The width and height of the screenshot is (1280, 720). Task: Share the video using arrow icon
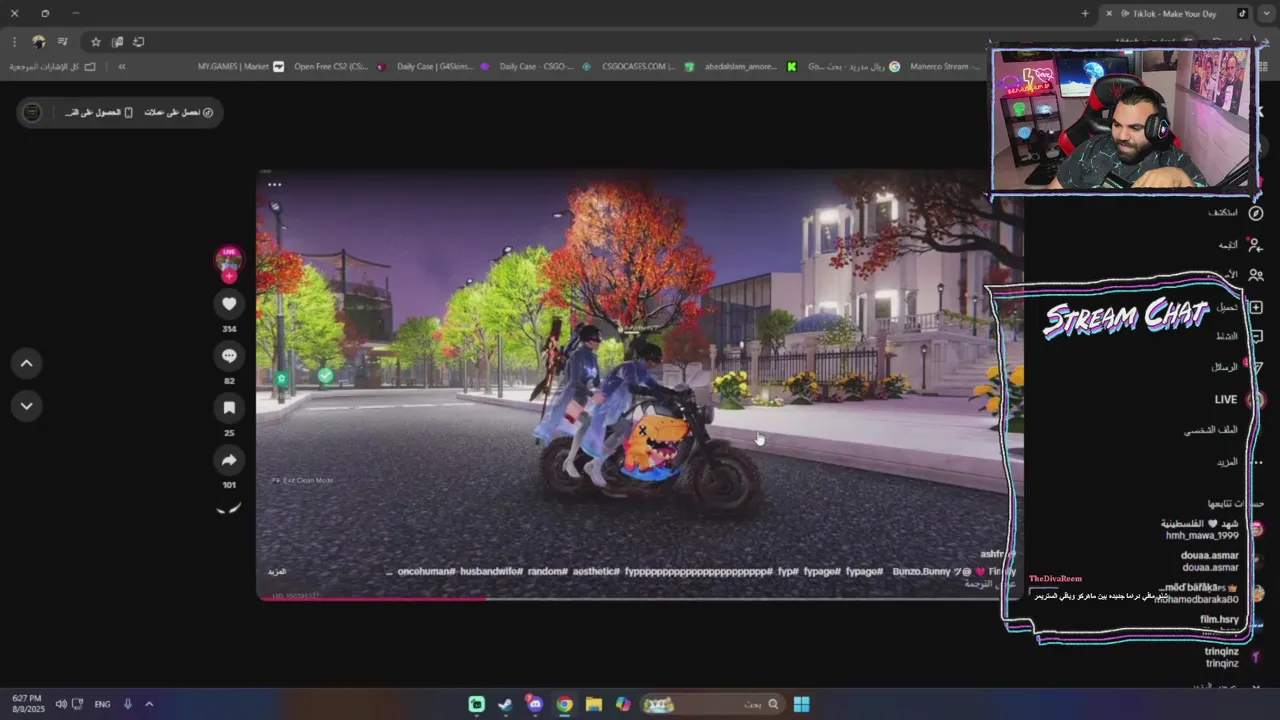point(229,460)
